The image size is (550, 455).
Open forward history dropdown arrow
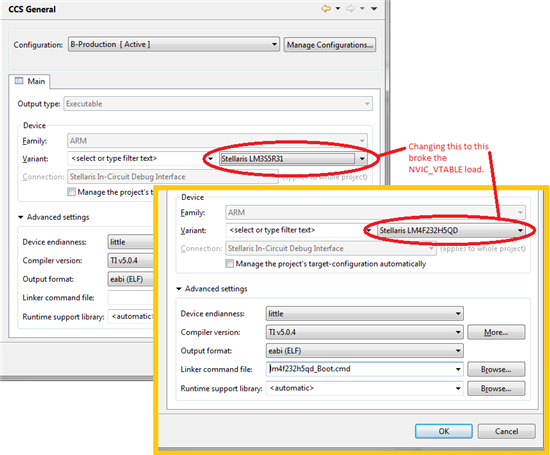[x=362, y=8]
